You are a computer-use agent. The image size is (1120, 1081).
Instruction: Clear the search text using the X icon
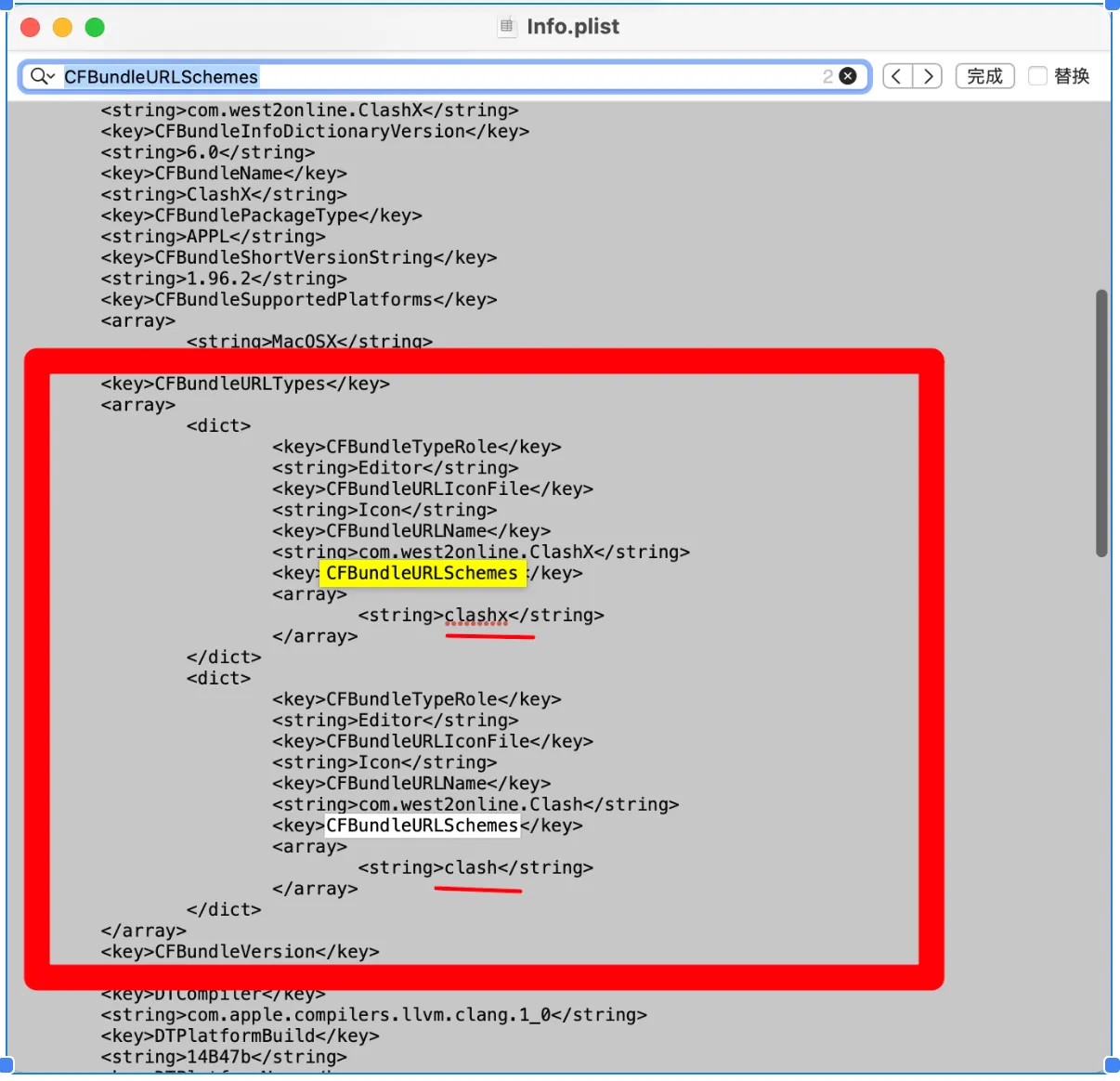coord(847,76)
